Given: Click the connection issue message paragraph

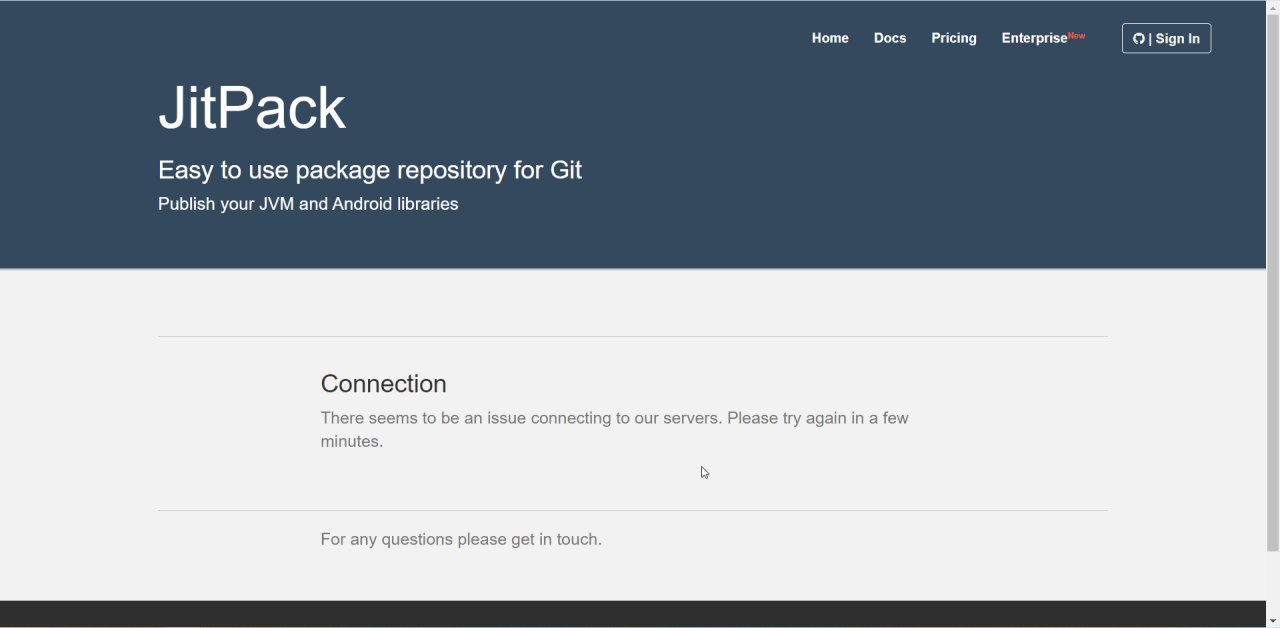Looking at the screenshot, I should pos(615,430).
